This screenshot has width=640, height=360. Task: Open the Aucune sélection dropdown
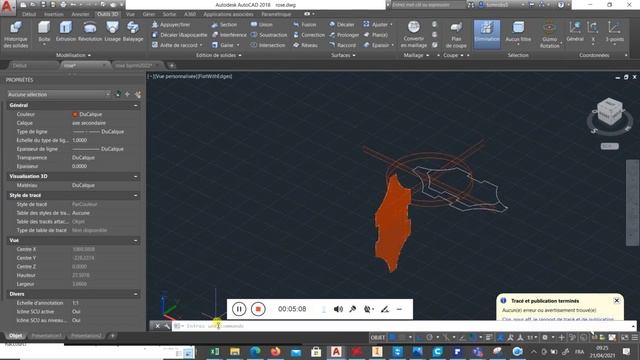[x=59, y=94]
